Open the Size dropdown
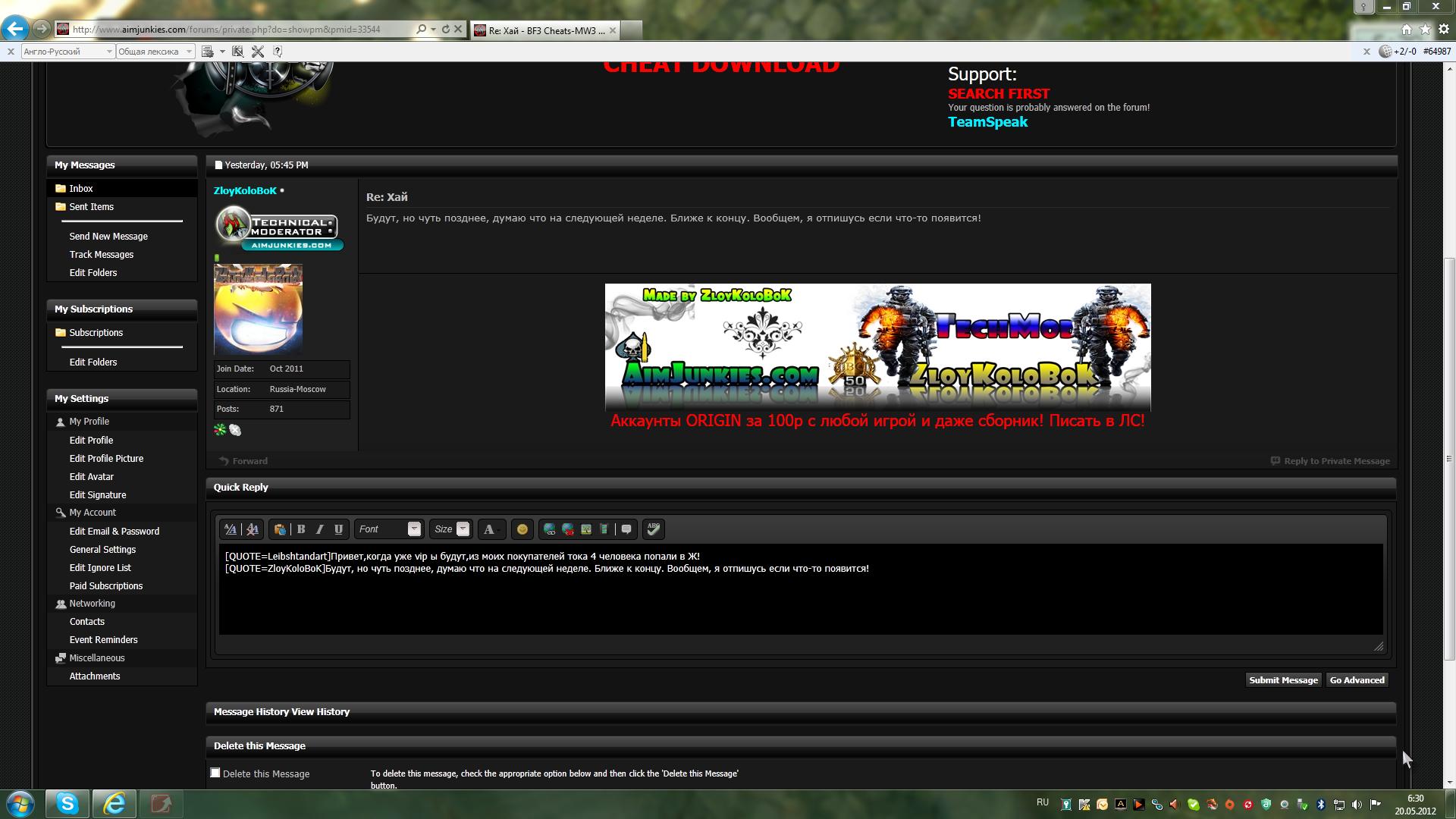 point(463,529)
